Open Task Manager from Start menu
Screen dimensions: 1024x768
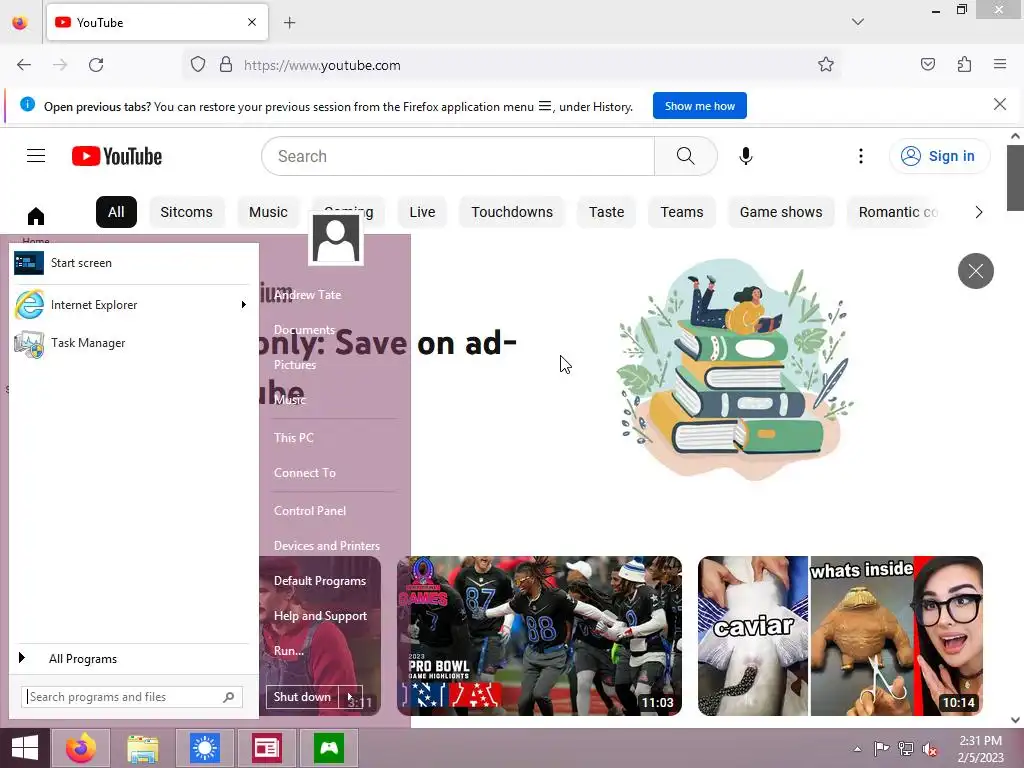click(x=132, y=343)
